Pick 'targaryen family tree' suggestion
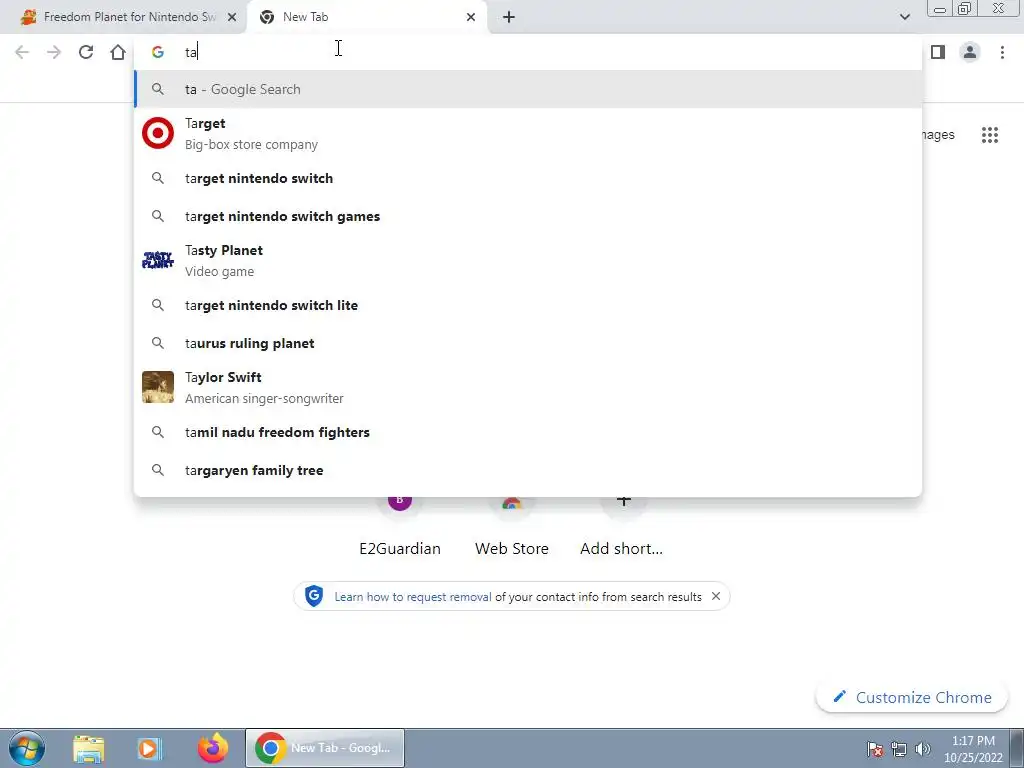Screen dimensions: 1024x768 (528, 470)
